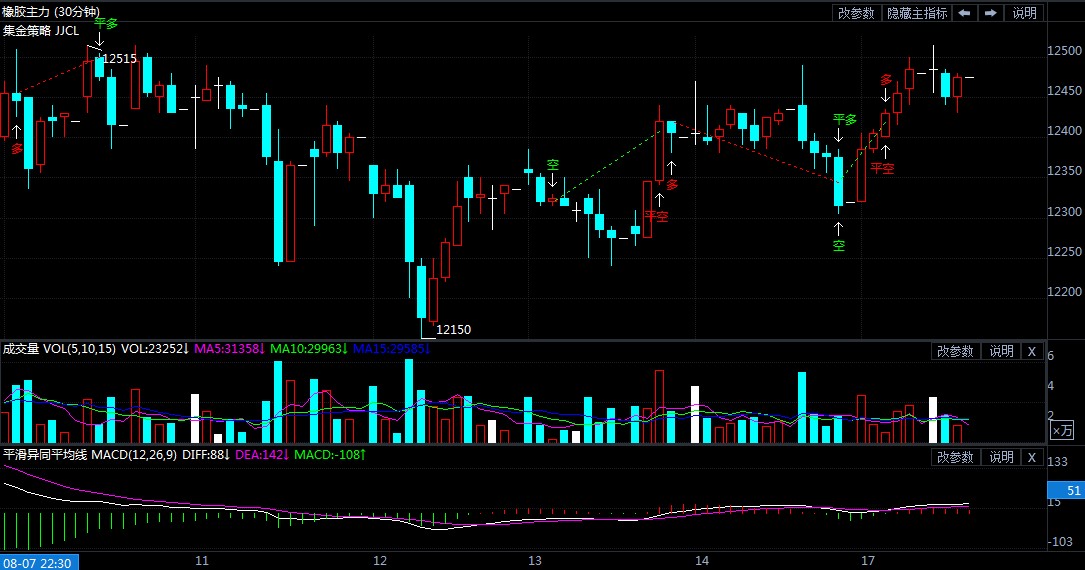This screenshot has height=570, width=1085.
Task: Click the 12200 price axis label
Action: coord(1064,292)
